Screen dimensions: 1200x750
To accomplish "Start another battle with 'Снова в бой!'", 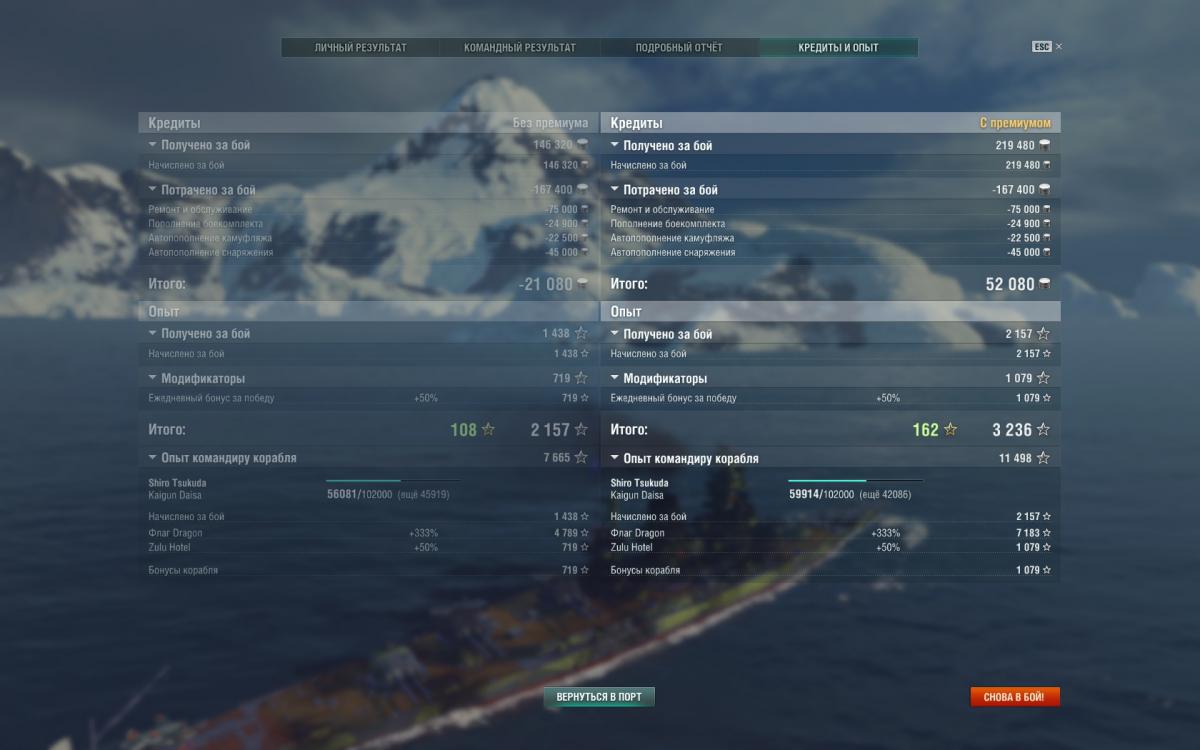I will pos(1014,696).
